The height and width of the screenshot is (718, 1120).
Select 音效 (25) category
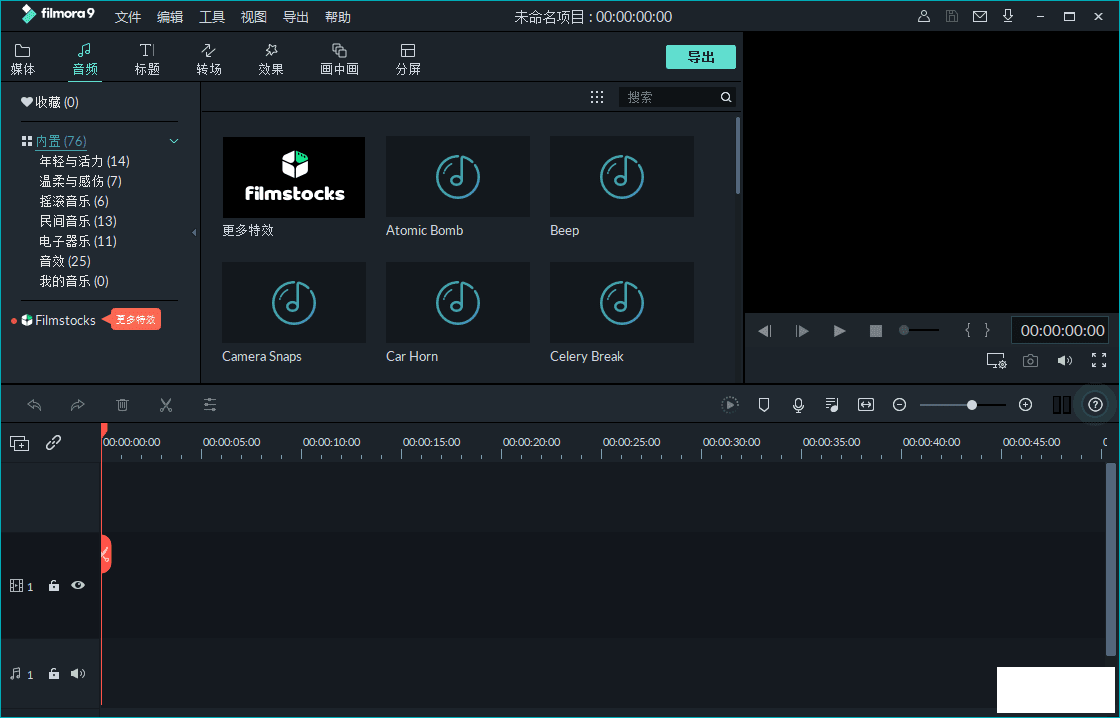[x=65, y=261]
